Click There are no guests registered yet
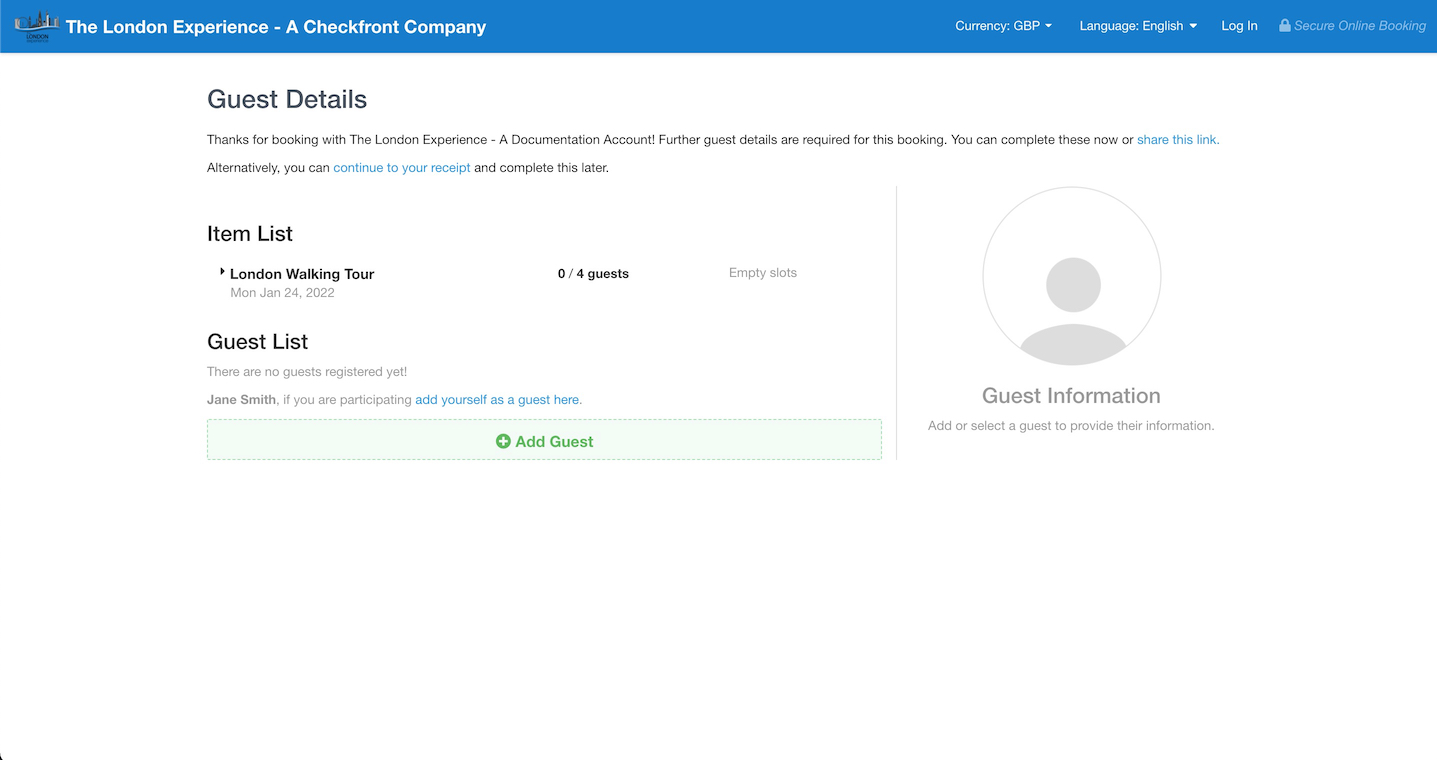The height and width of the screenshot is (760, 1437). pyautogui.click(x=307, y=372)
